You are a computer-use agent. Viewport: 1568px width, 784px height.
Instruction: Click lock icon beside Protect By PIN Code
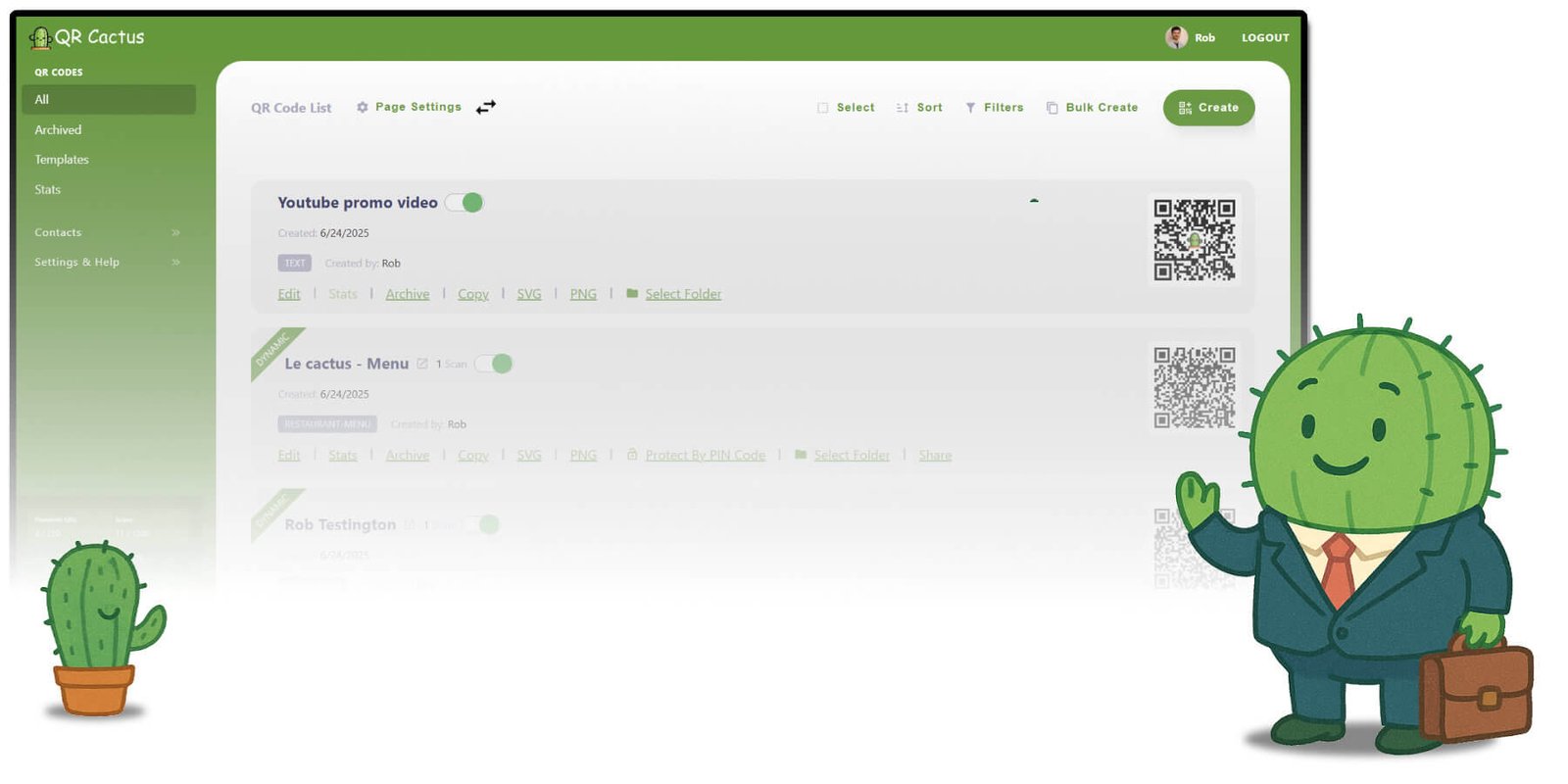click(632, 454)
